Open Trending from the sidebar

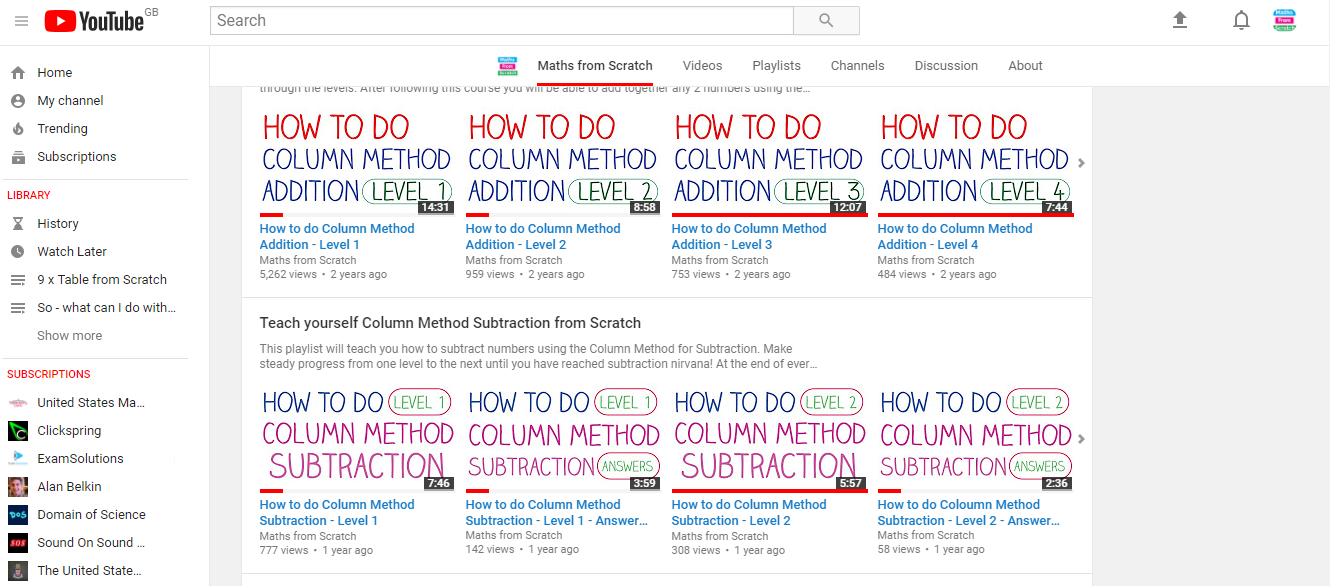[62, 129]
